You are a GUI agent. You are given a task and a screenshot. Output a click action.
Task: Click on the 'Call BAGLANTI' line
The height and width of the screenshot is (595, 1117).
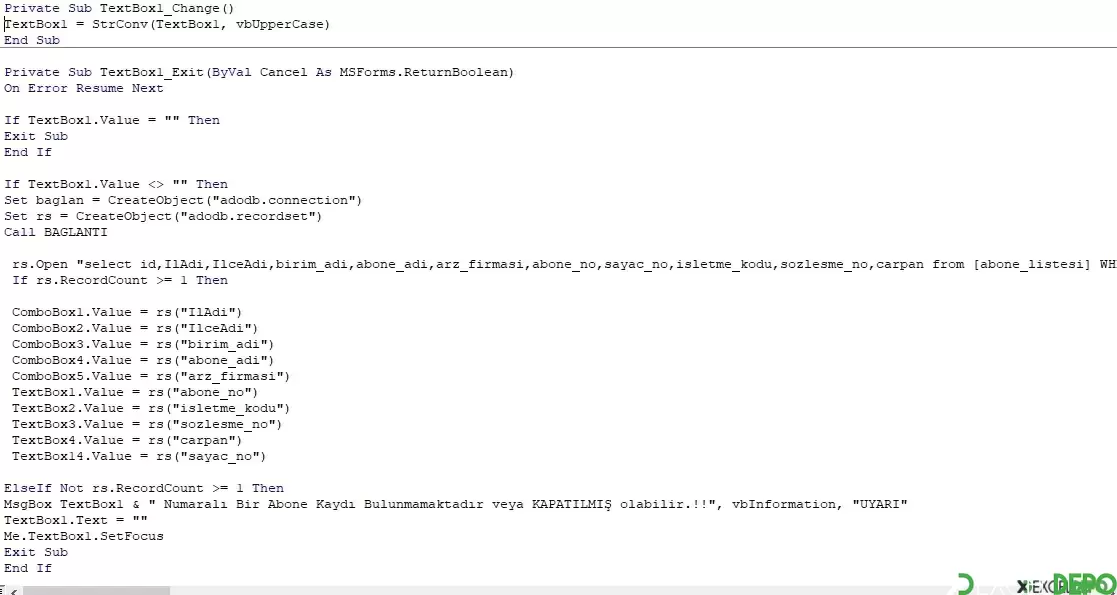[56, 232]
